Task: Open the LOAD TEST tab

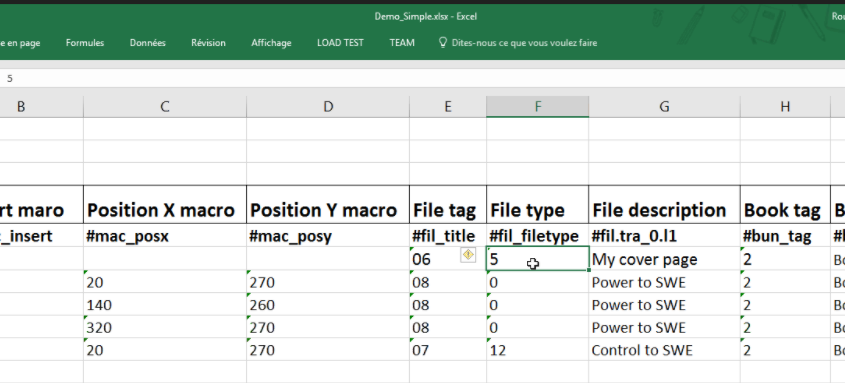Action: (340, 43)
